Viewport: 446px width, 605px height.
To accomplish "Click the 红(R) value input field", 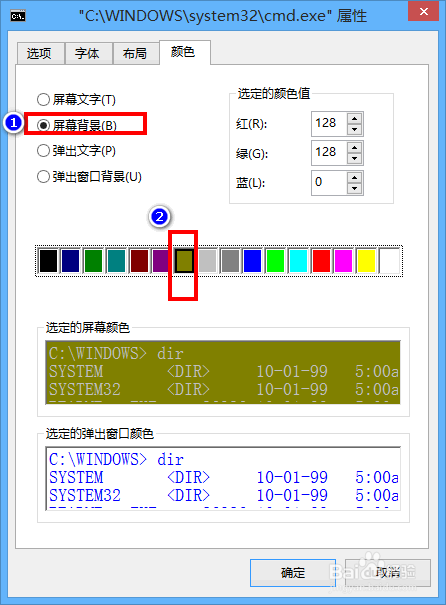I will coord(329,123).
